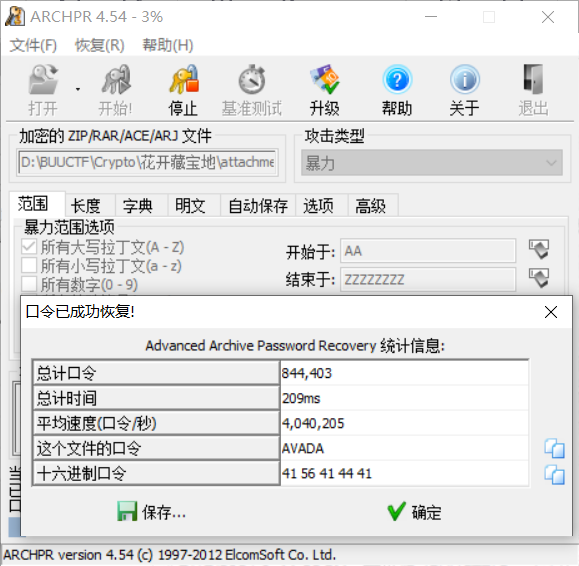Toggle 所有数字(0 - 9) checkbox
The image size is (579, 566).
[x=29, y=284]
